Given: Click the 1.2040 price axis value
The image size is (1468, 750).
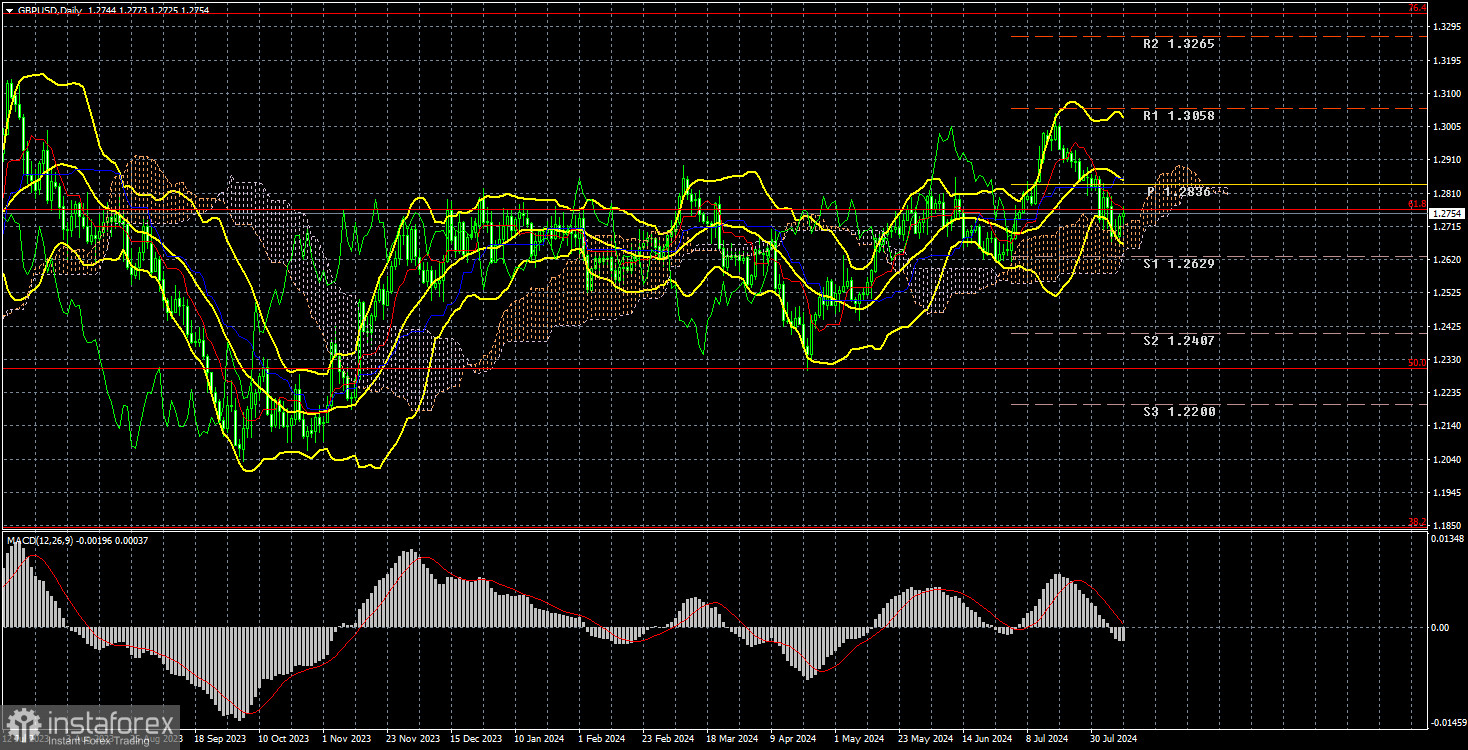Looking at the screenshot, I should pos(1446,460).
